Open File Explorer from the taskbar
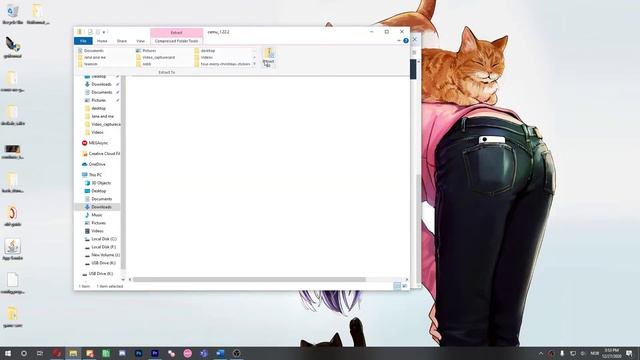Viewport: 640px width, 360px height. (73, 353)
